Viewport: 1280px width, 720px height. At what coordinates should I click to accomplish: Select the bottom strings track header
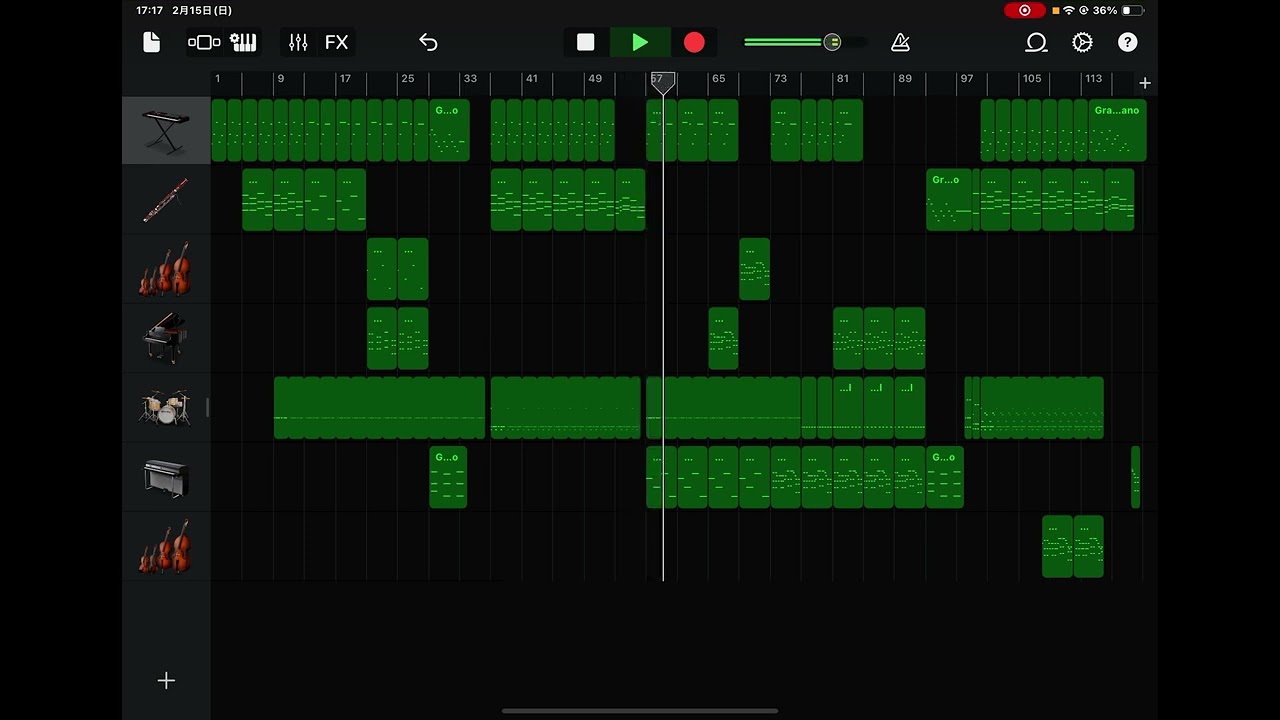[166, 547]
